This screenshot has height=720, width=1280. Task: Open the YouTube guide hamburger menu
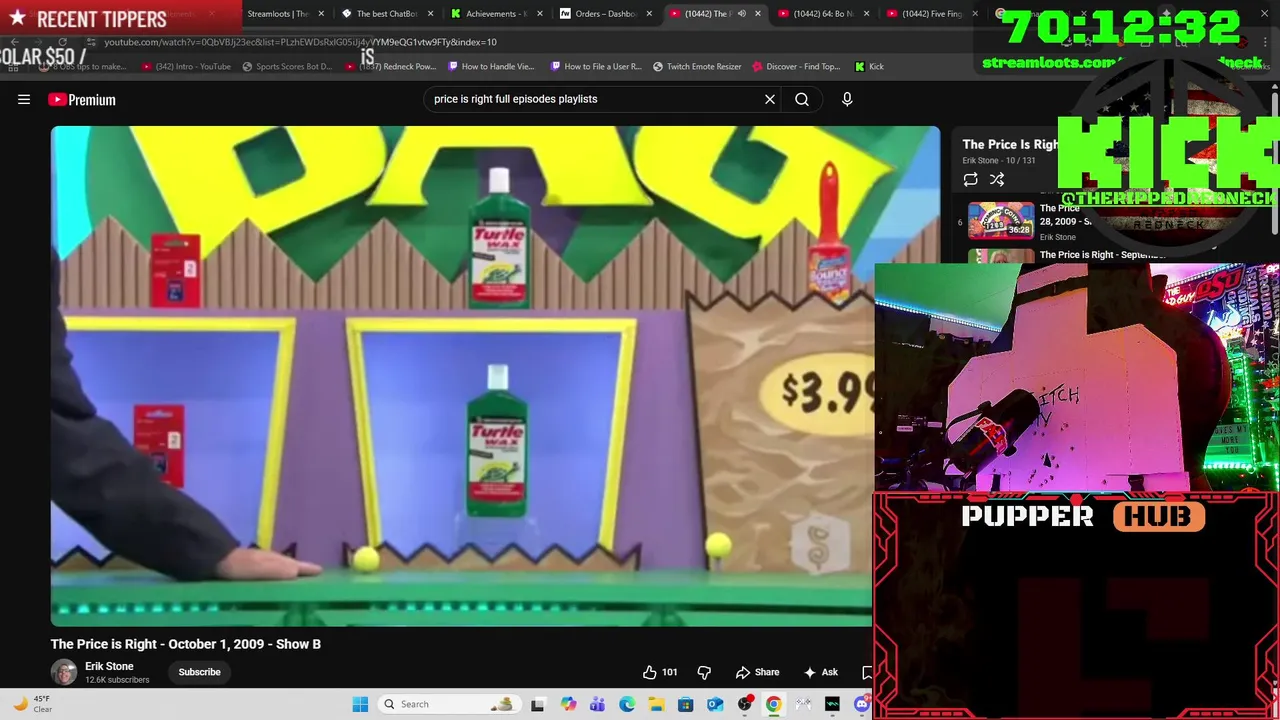(x=24, y=99)
